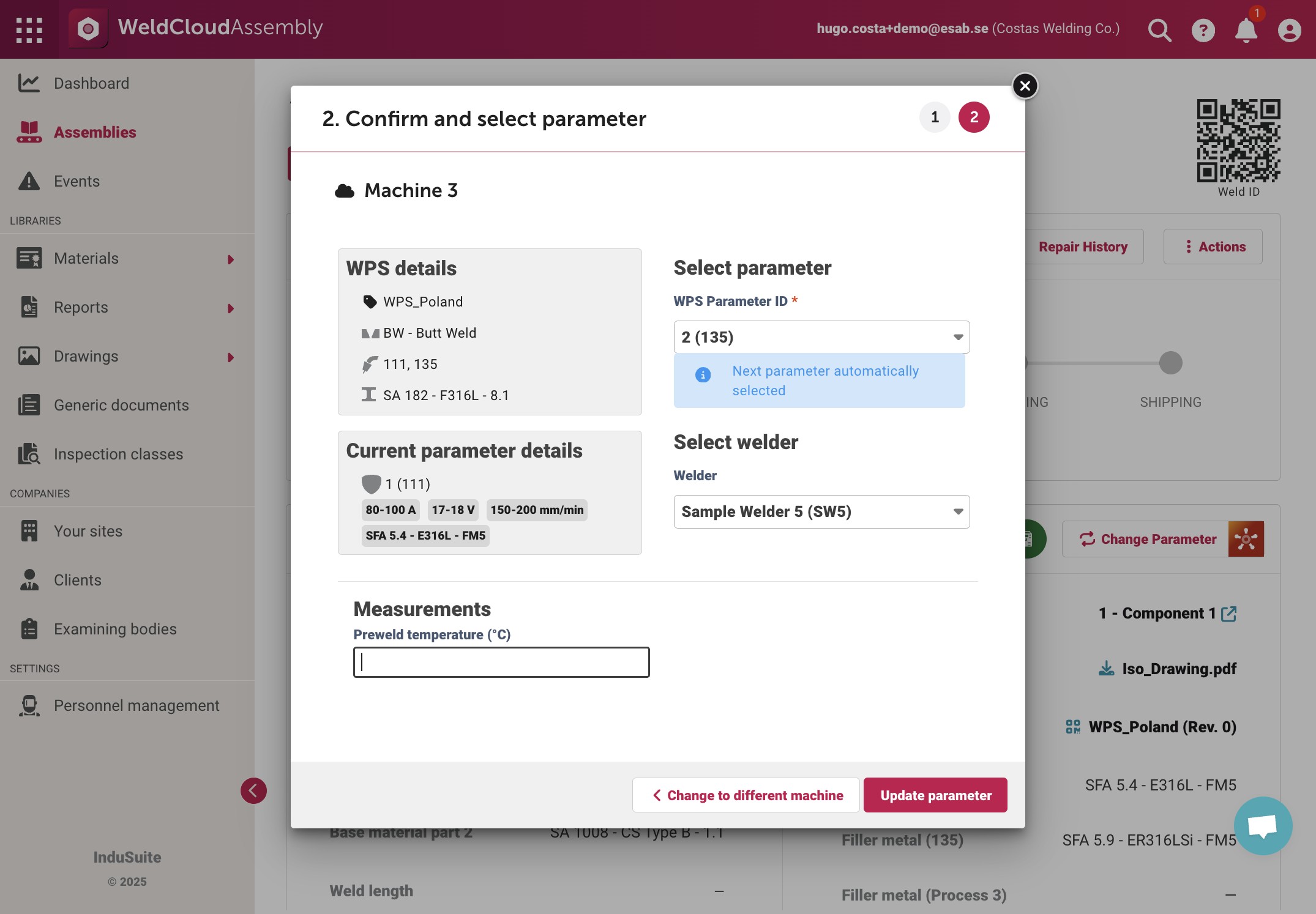Expand the Materials submenu arrow

point(231,259)
